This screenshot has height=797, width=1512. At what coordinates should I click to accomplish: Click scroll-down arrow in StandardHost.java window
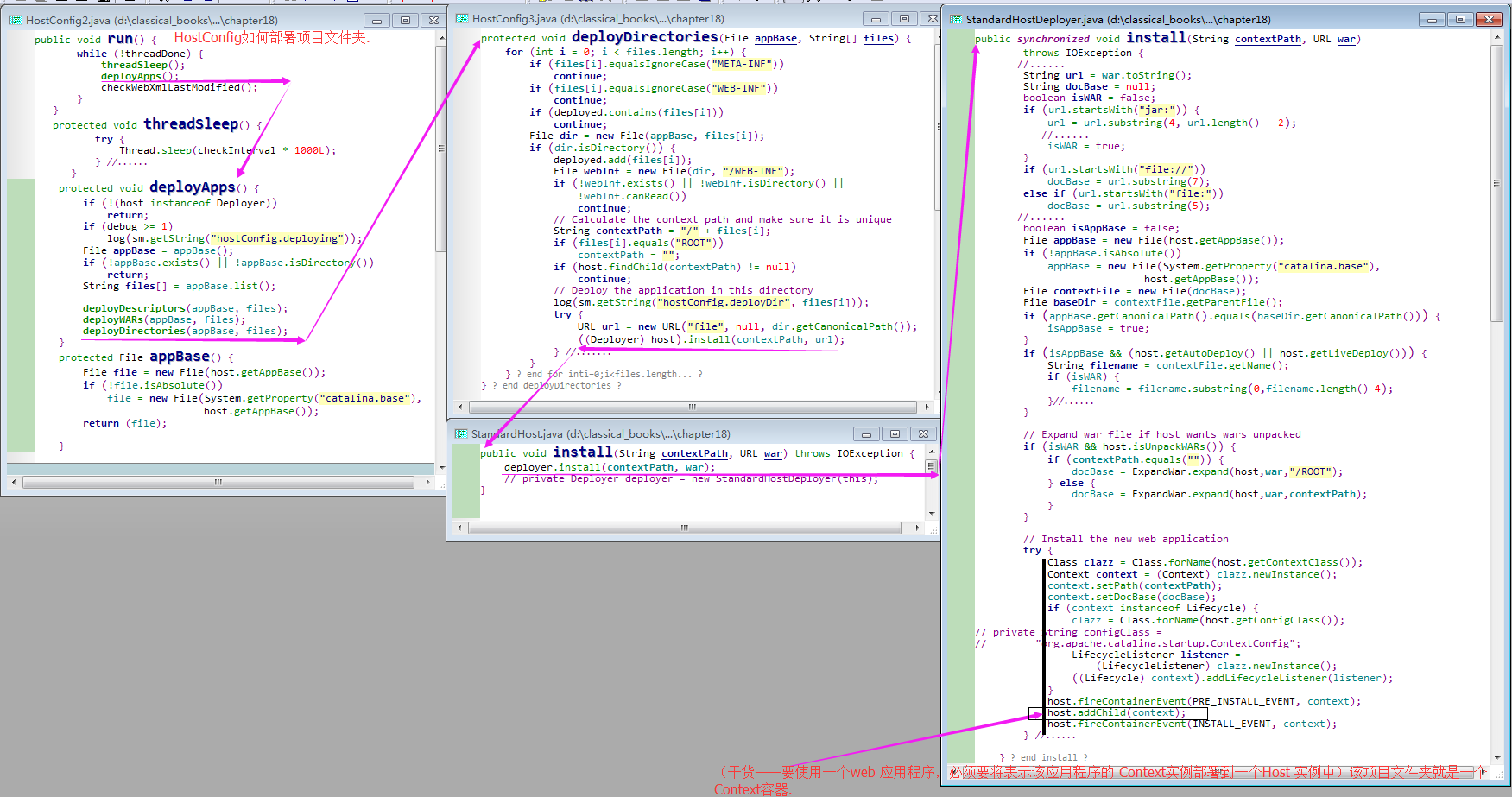(932, 514)
